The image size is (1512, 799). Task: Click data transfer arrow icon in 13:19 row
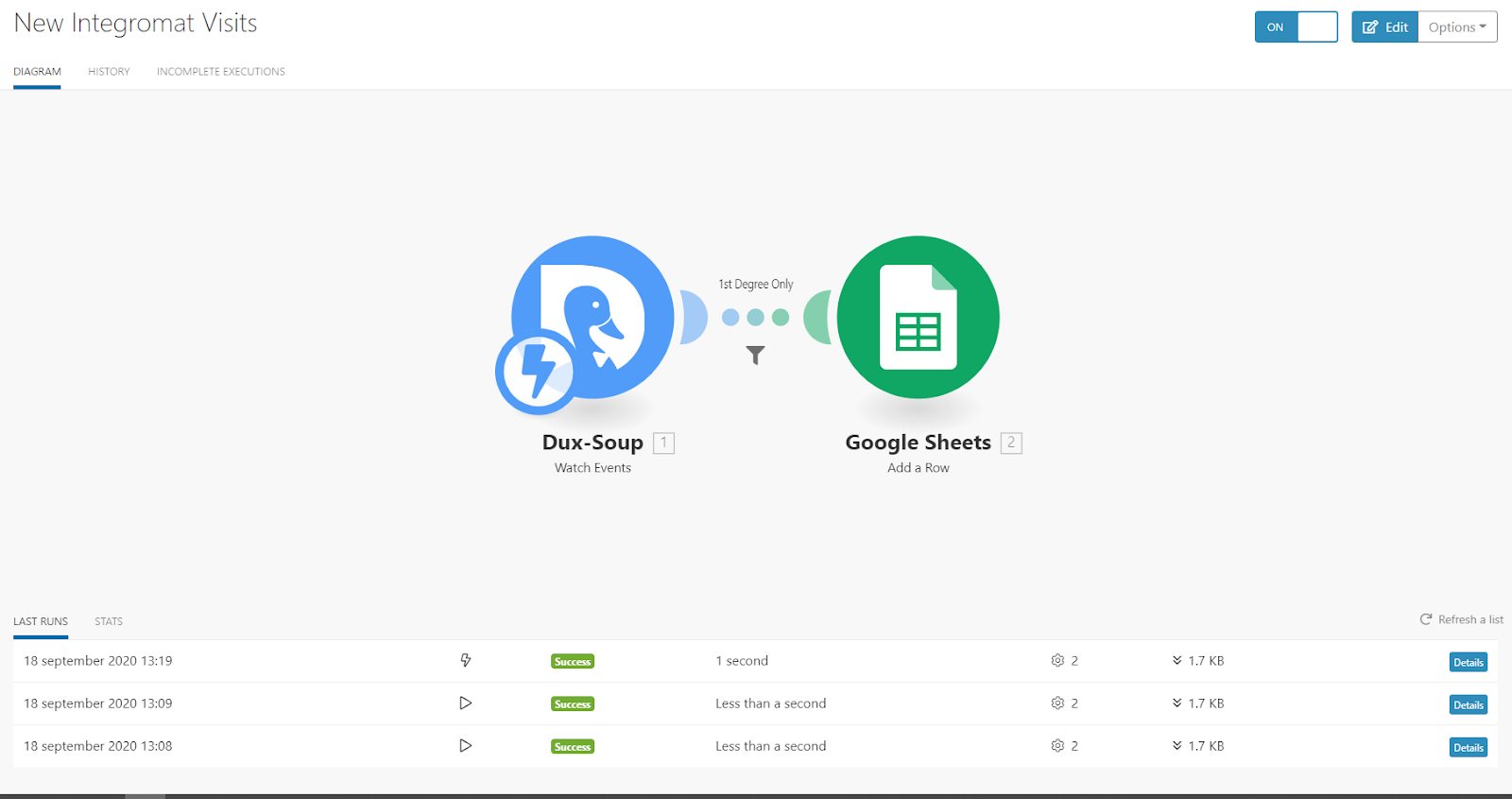click(x=1177, y=660)
